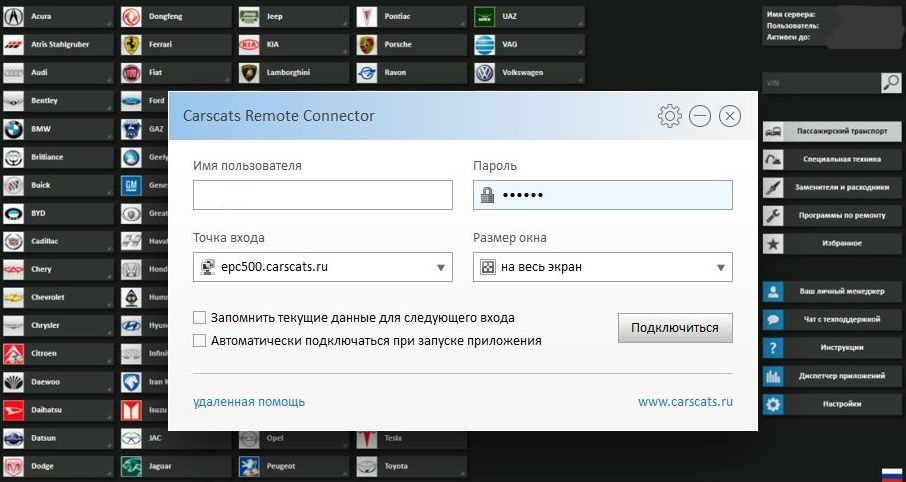906x482 pixels.
Task: Minimize the Remote Connector dialog
Action: 700,116
